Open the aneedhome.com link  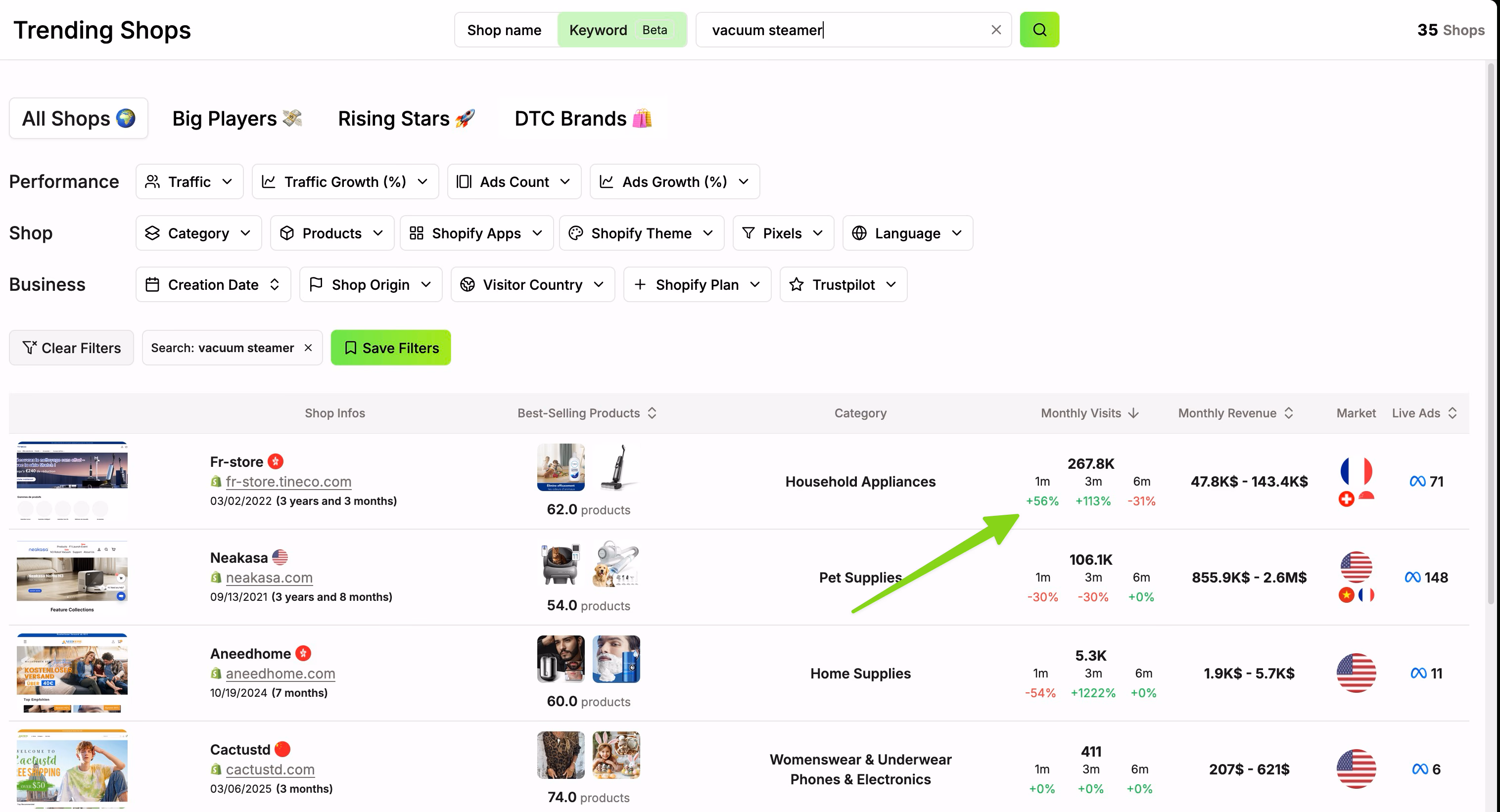[281, 674]
